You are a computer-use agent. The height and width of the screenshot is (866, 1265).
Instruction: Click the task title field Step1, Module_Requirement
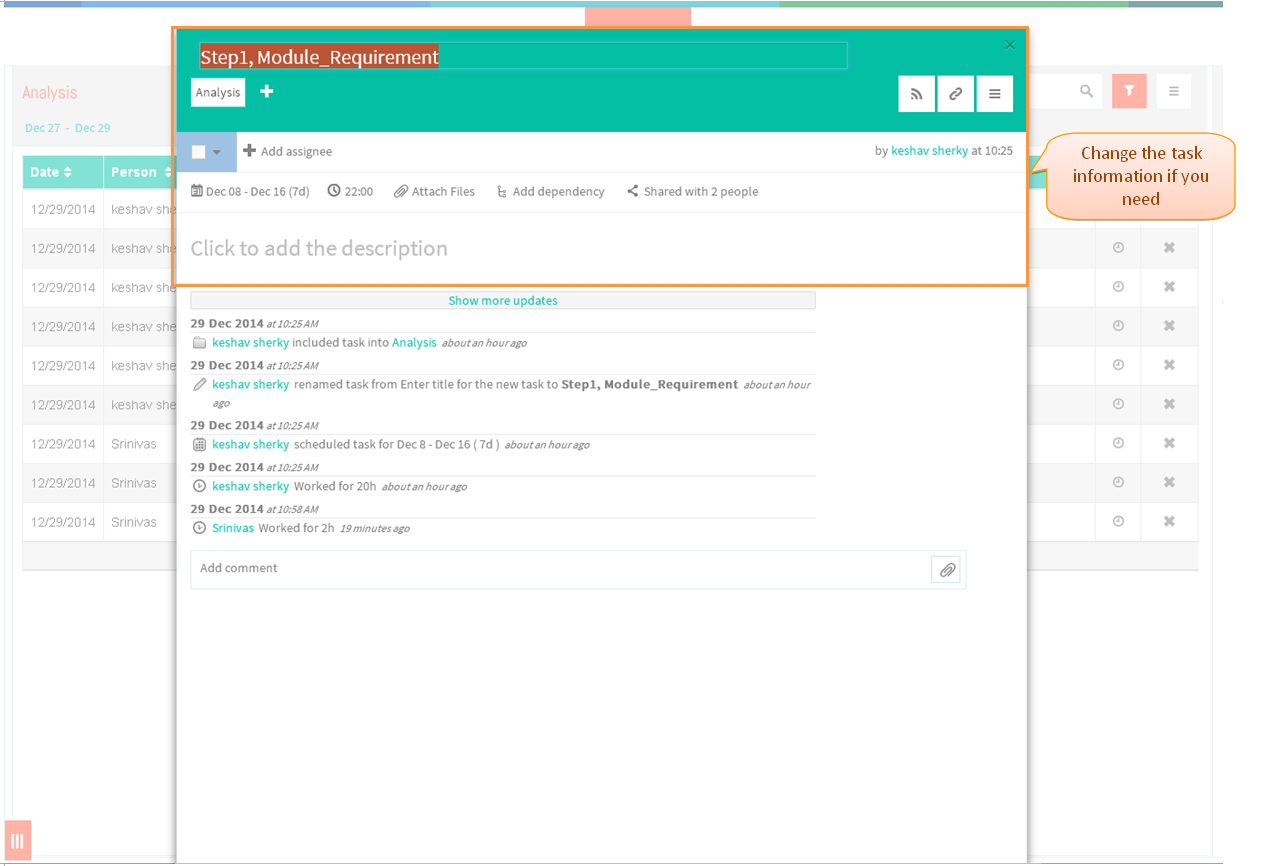click(x=522, y=56)
